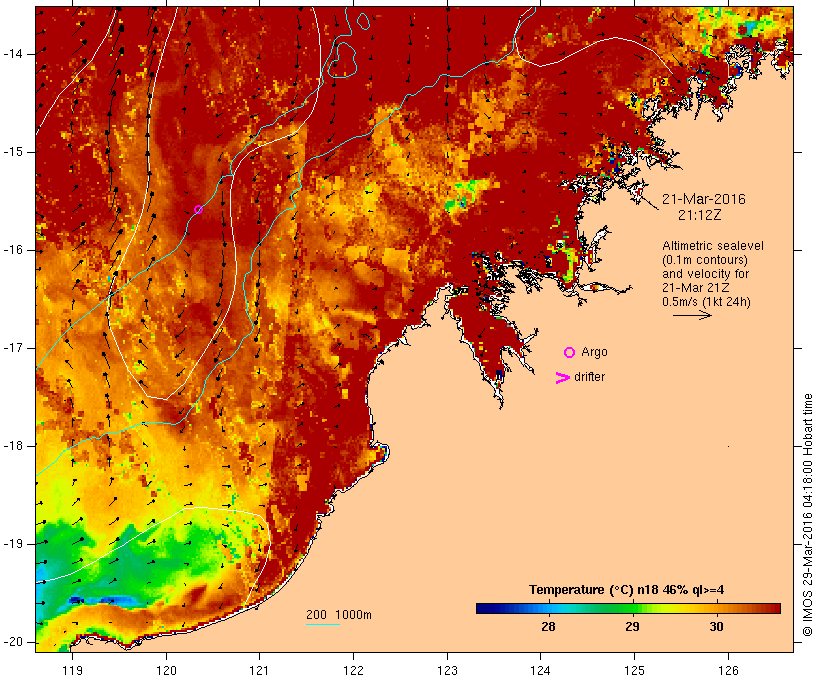
Task: Click longitude axis label '122'
Action: point(354,671)
